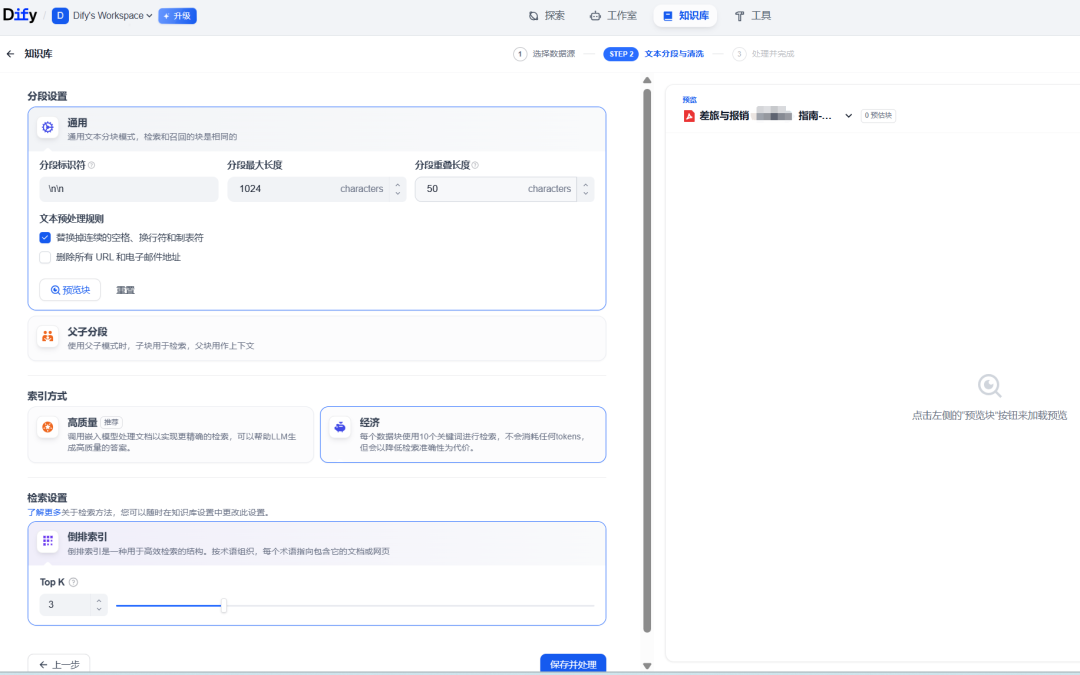
Task: Click the 分段重叠长度 help icon
Action: click(475, 165)
